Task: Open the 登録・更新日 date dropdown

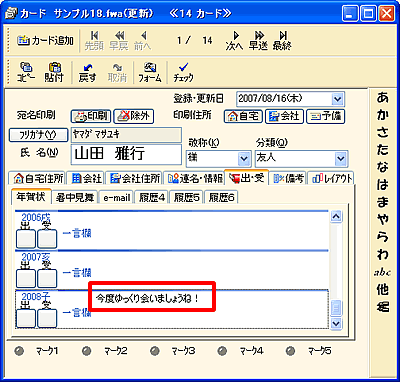Action: click(x=338, y=99)
